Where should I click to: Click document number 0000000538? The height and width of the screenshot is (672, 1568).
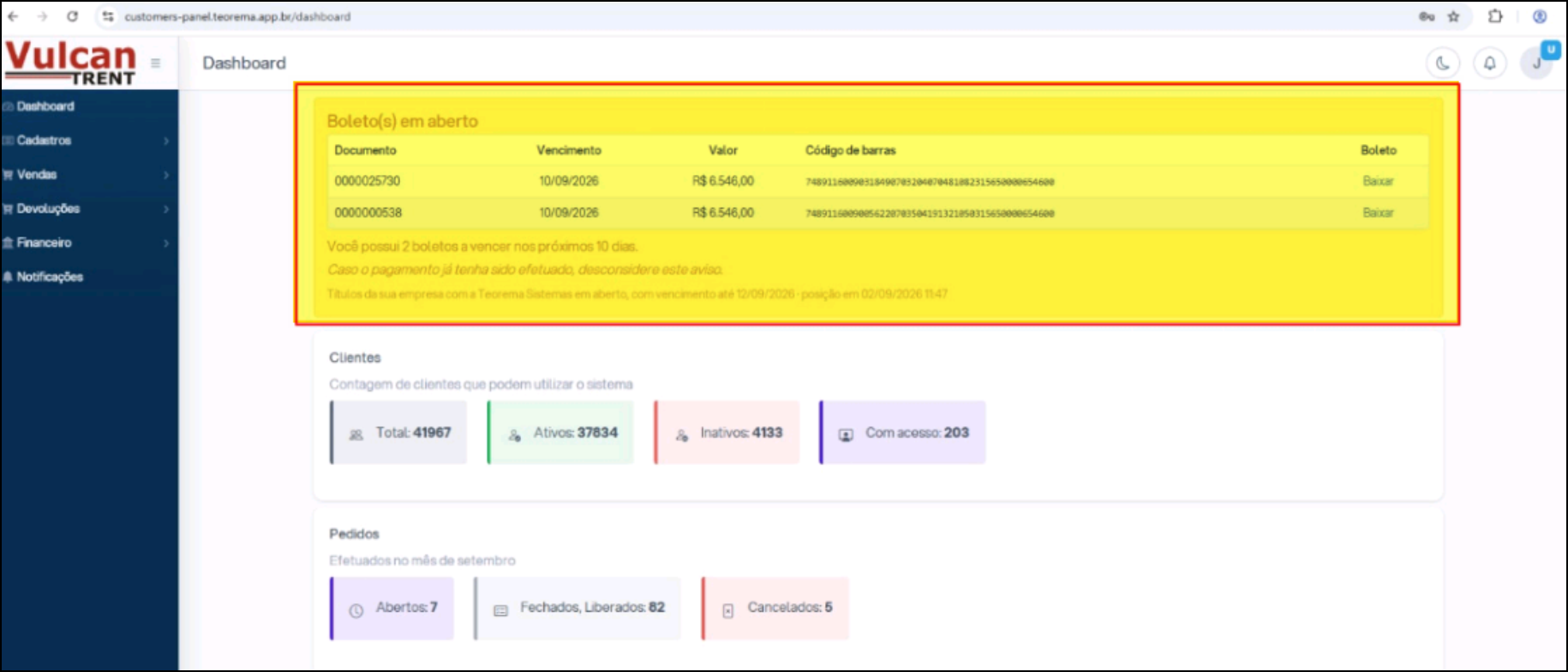(x=368, y=213)
